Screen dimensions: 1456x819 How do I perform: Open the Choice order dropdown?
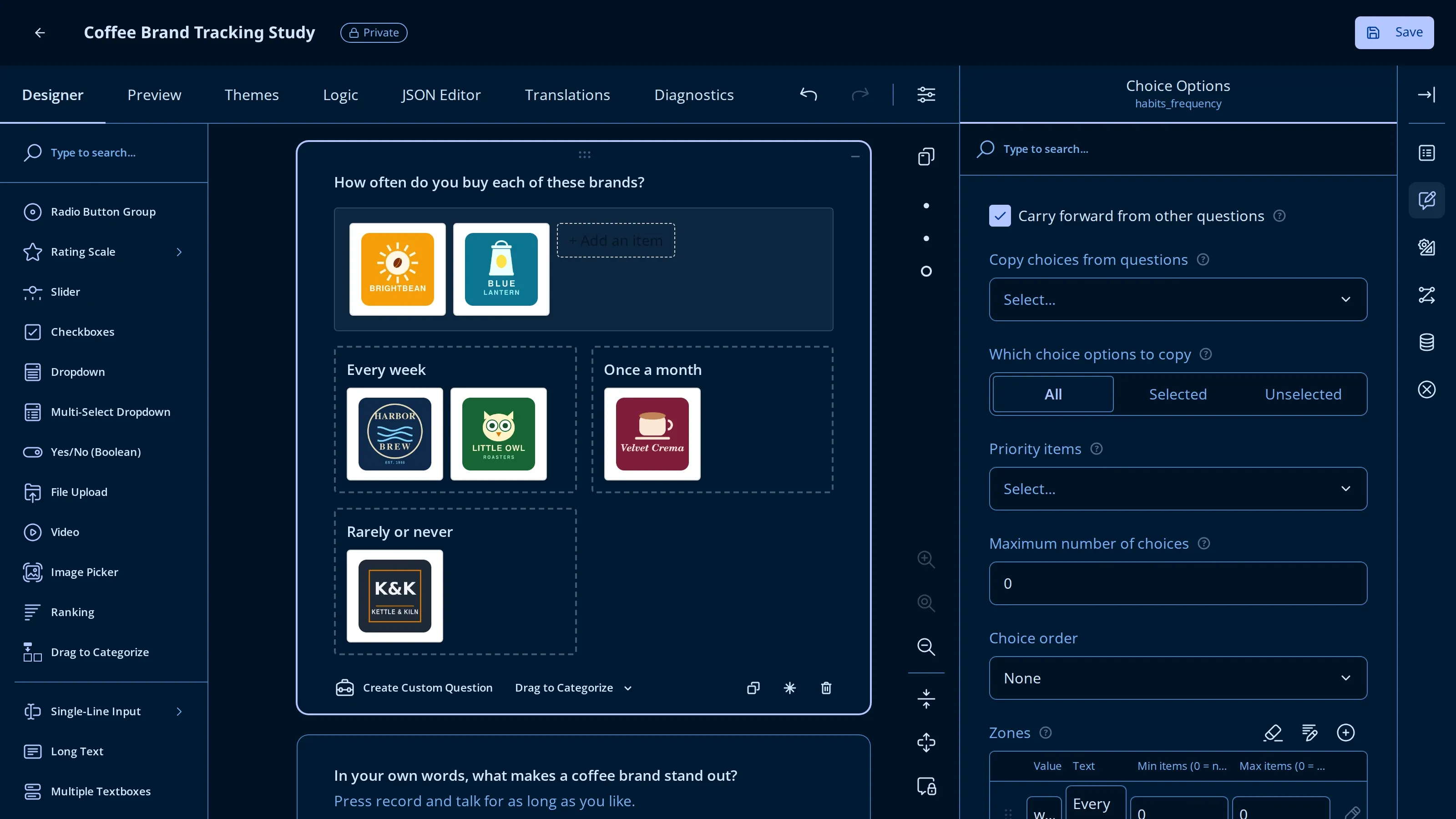(1178, 678)
